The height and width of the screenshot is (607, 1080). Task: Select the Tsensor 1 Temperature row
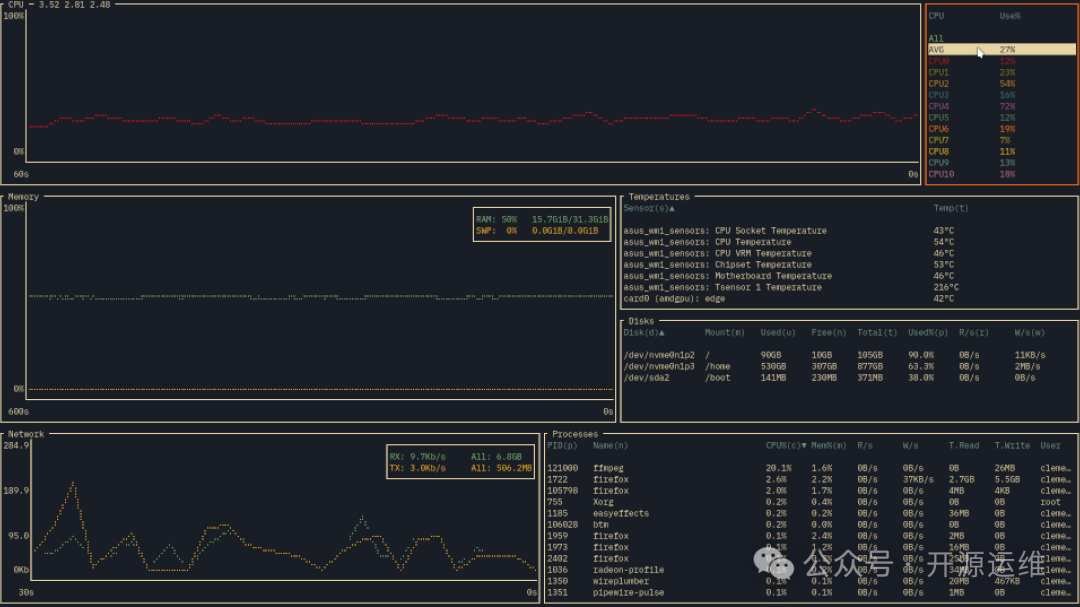(768, 287)
